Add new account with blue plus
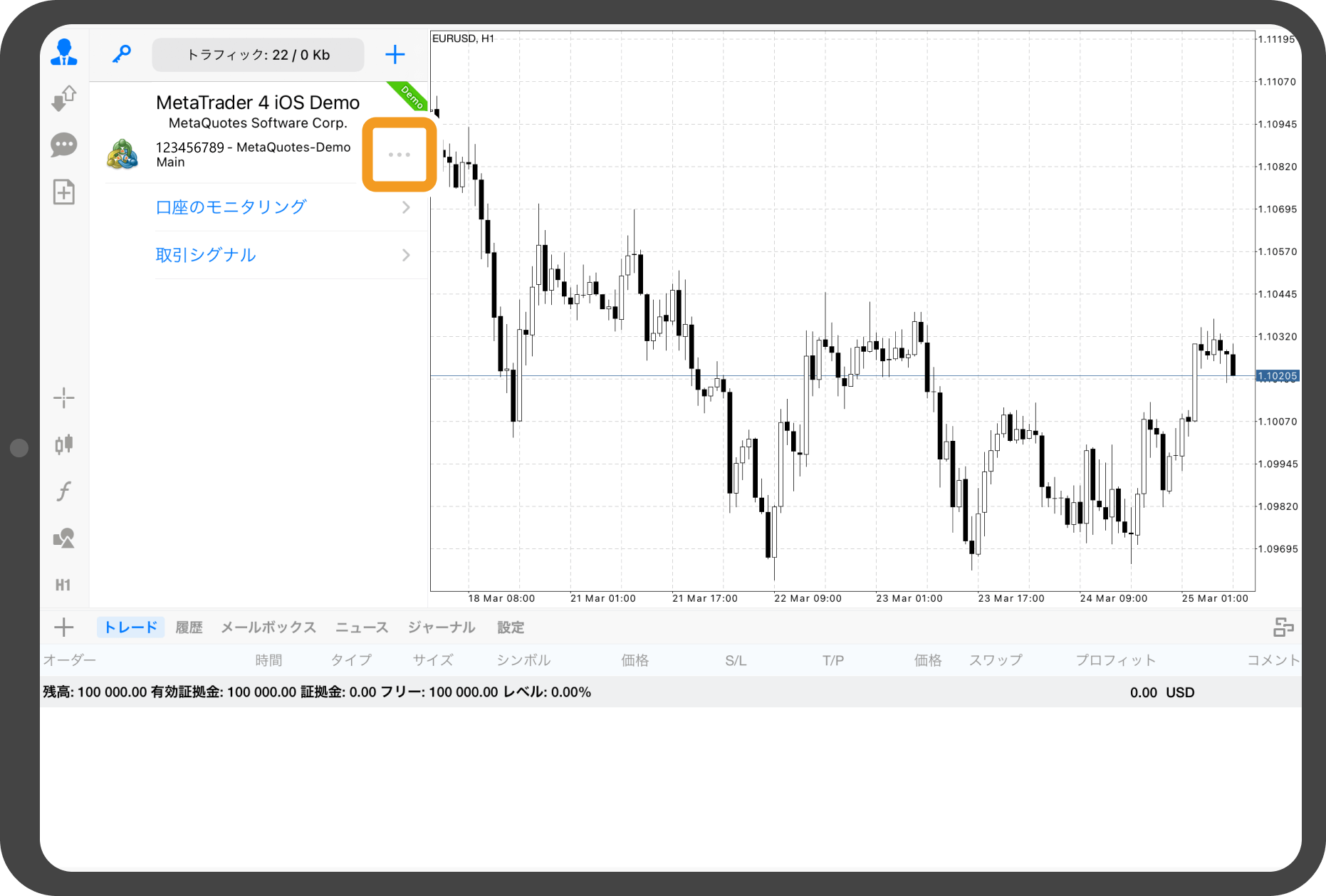 [395, 55]
